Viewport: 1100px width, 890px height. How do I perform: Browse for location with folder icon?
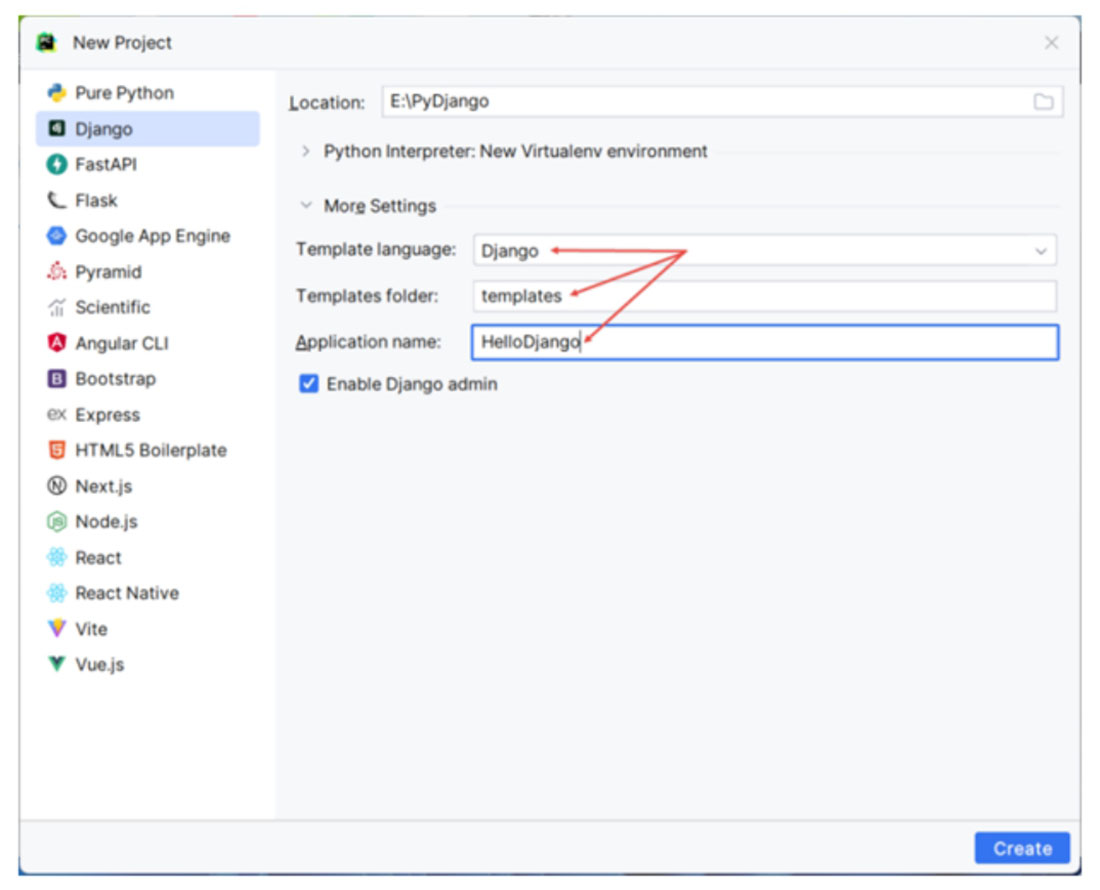coord(1043,102)
